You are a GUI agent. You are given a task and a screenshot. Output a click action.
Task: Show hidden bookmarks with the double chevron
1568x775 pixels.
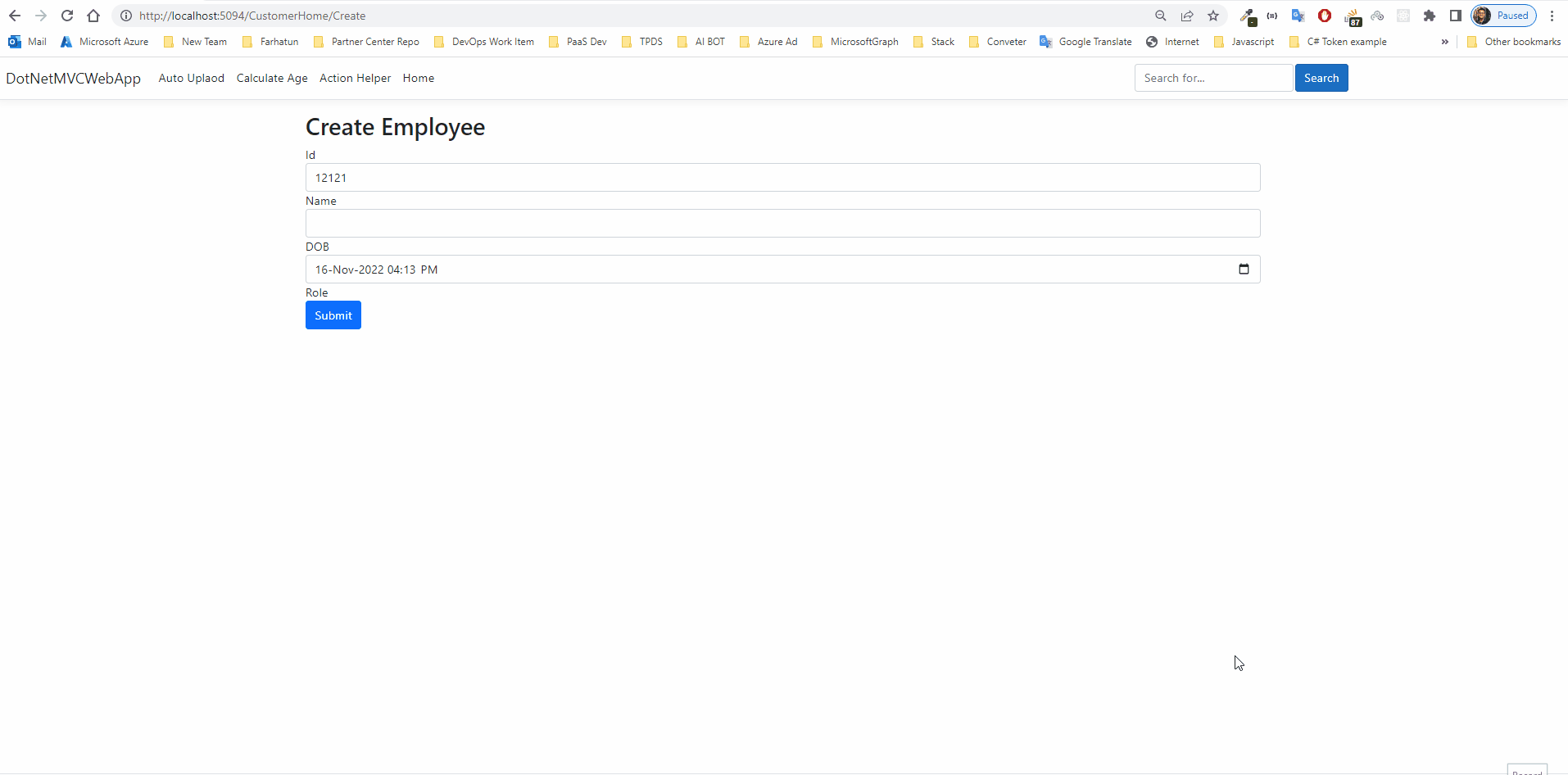click(1444, 42)
